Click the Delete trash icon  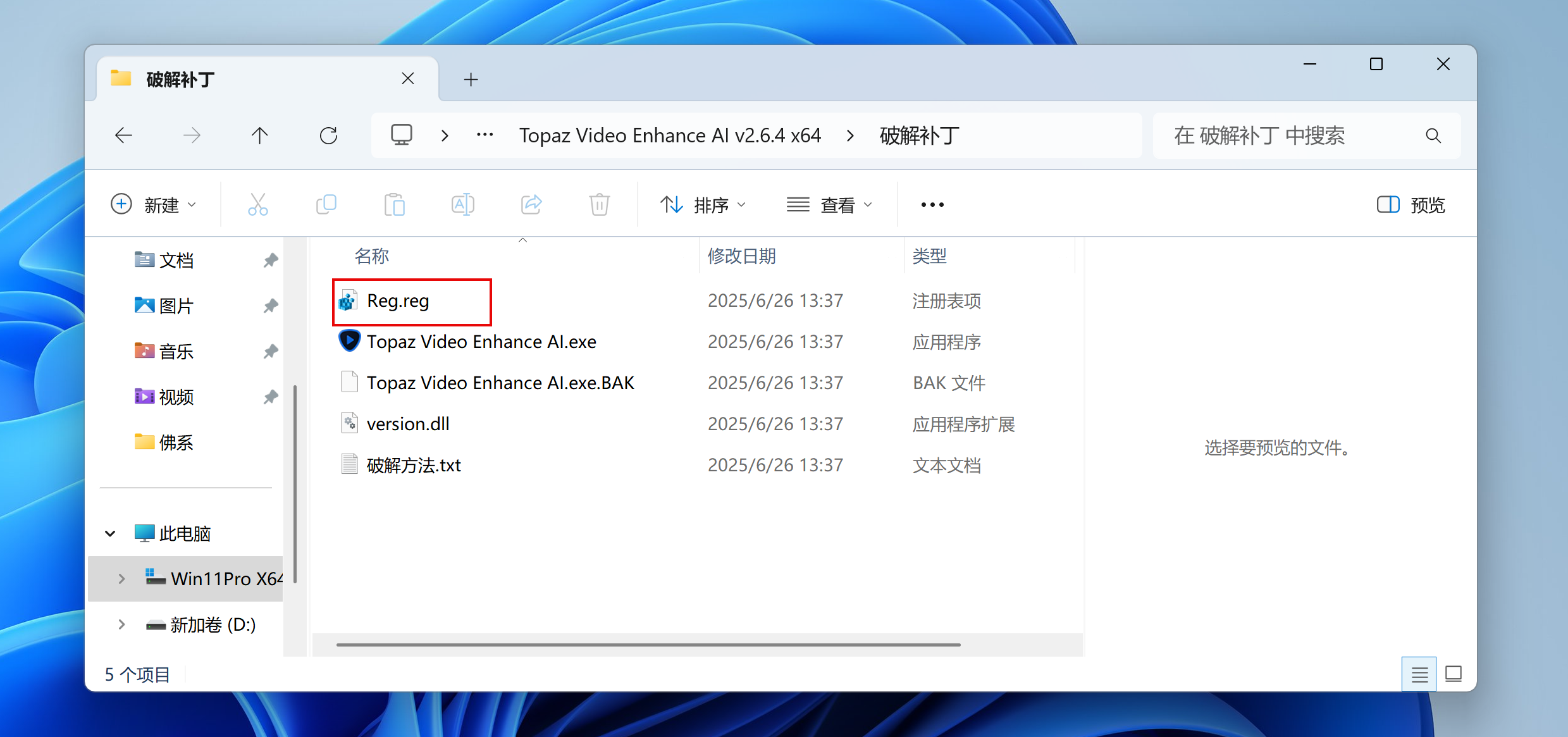point(599,205)
